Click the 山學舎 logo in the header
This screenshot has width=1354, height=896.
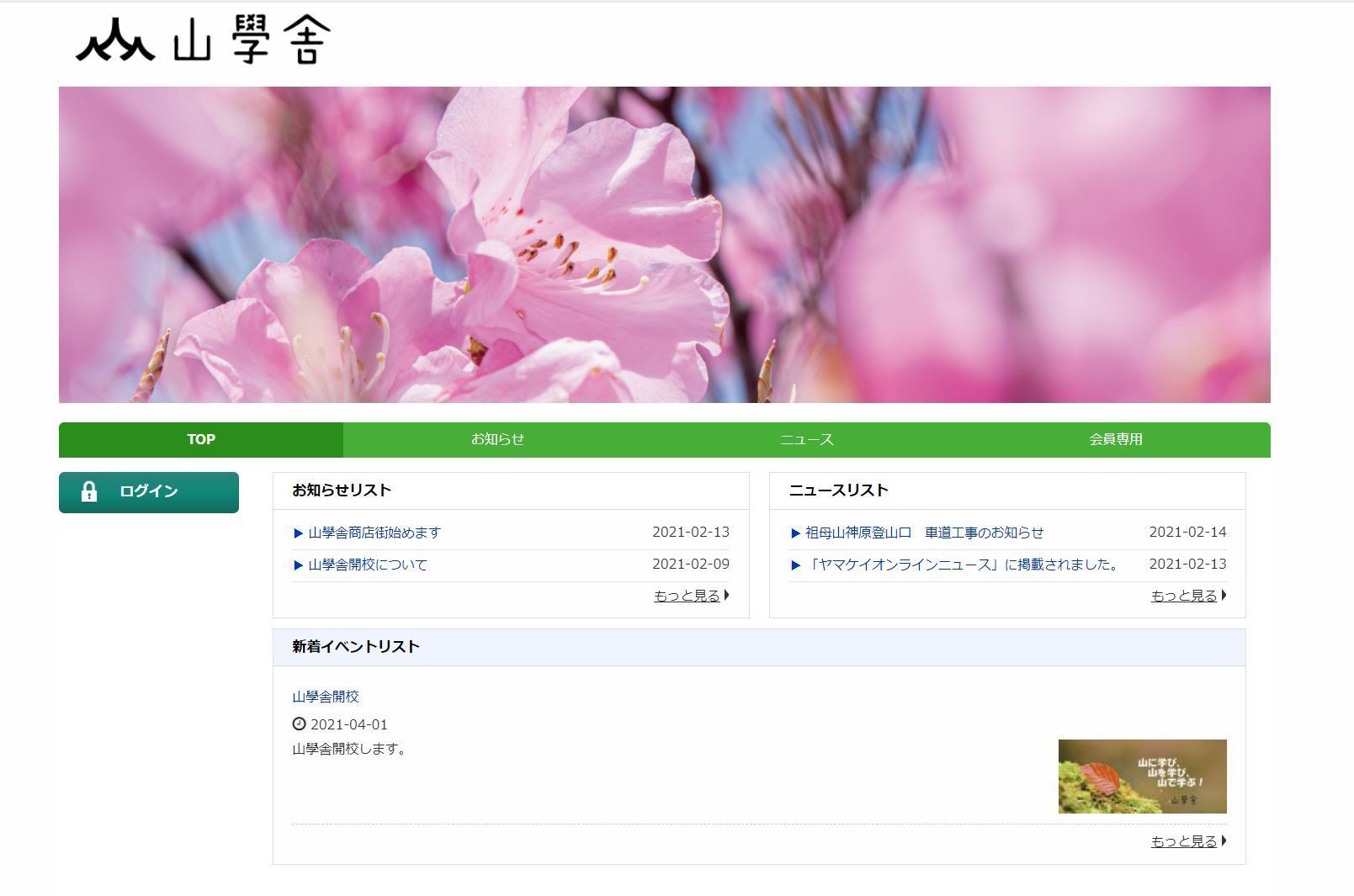tap(203, 41)
